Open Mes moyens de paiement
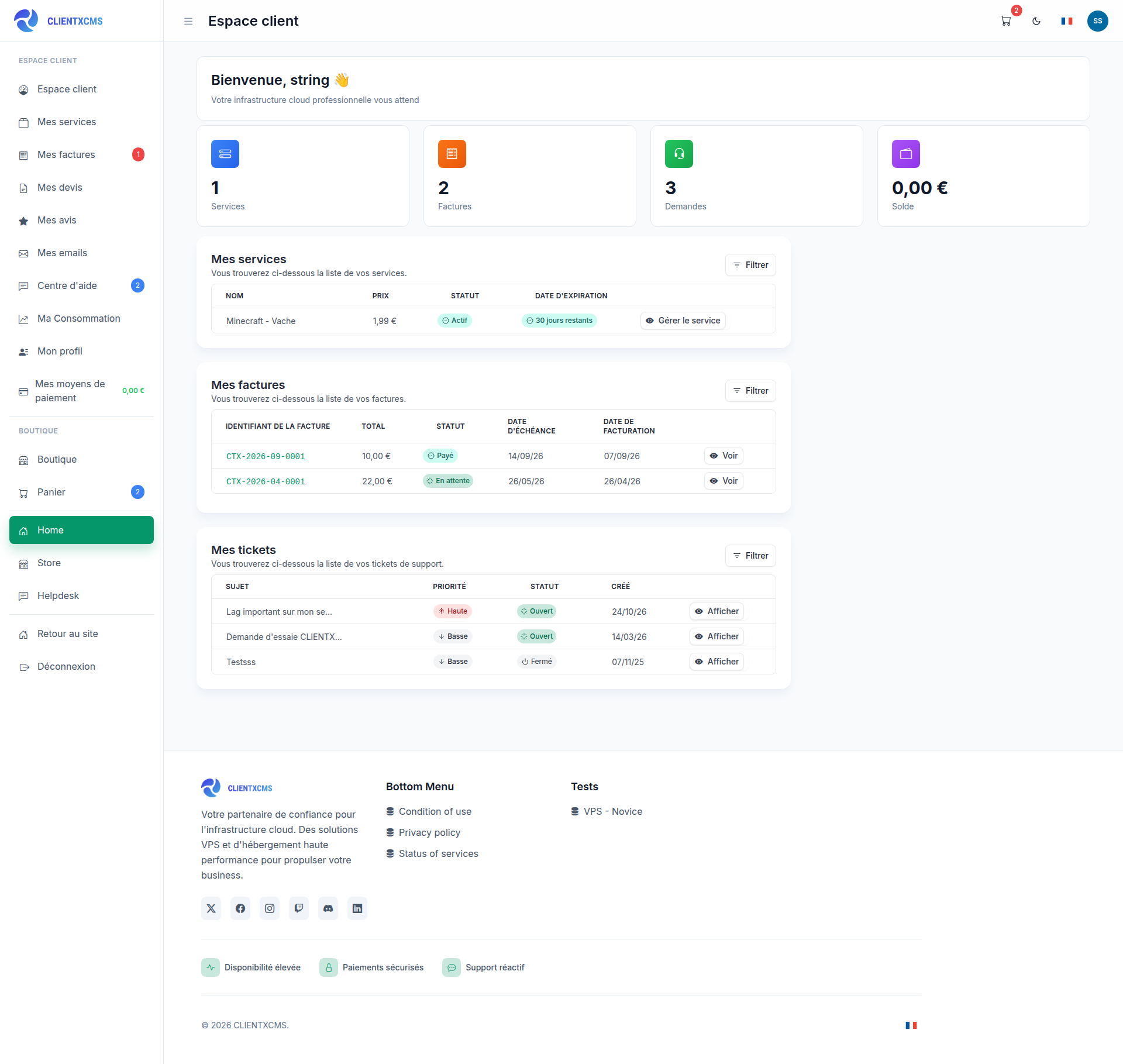This screenshot has width=1123, height=1064. 81,391
